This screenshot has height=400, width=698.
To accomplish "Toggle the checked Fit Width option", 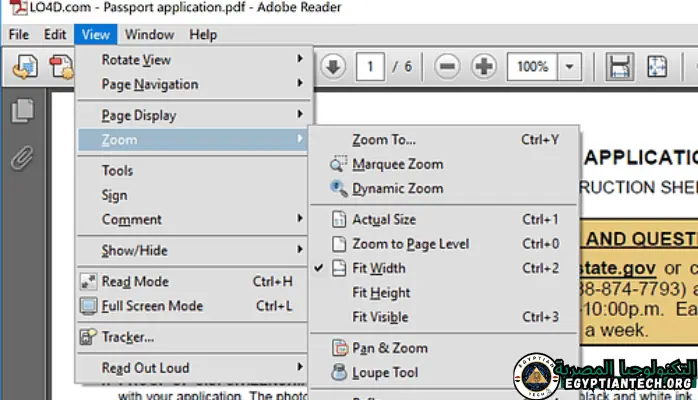I will tap(444, 268).
